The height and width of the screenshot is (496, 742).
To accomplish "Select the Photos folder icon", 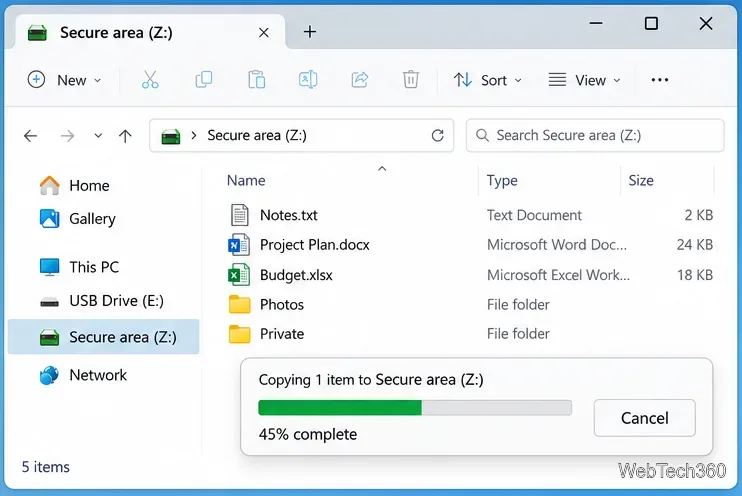I will point(239,304).
